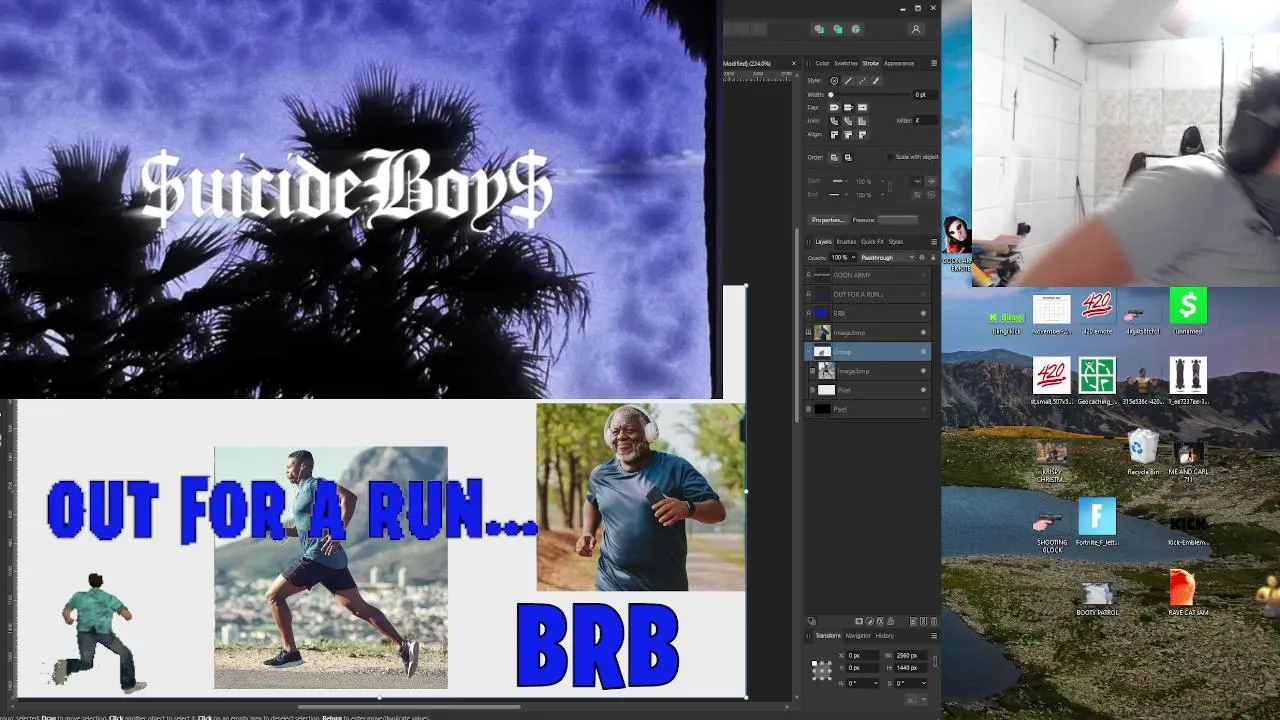The width and height of the screenshot is (1280, 720).
Task: Open the Rotation value dropdown
Action: 876,683
